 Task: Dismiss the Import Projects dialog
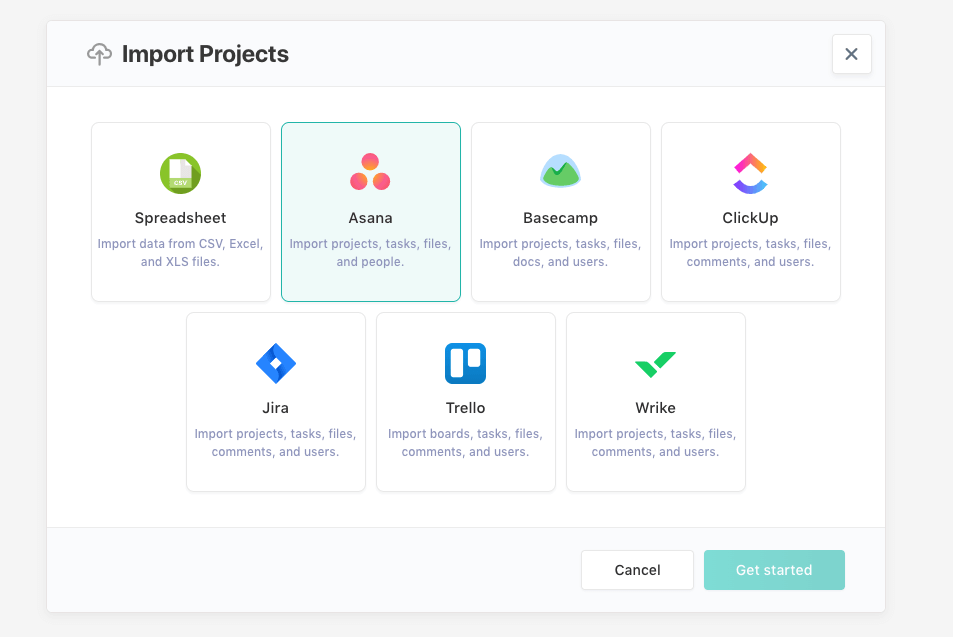coord(851,54)
